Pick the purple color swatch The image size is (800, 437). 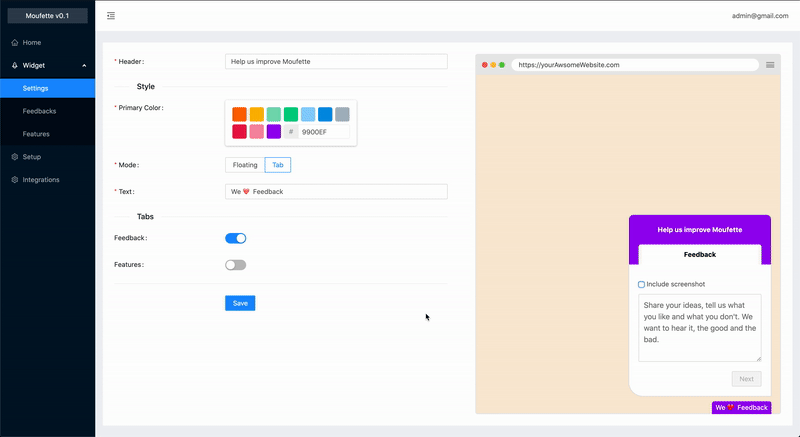273,132
